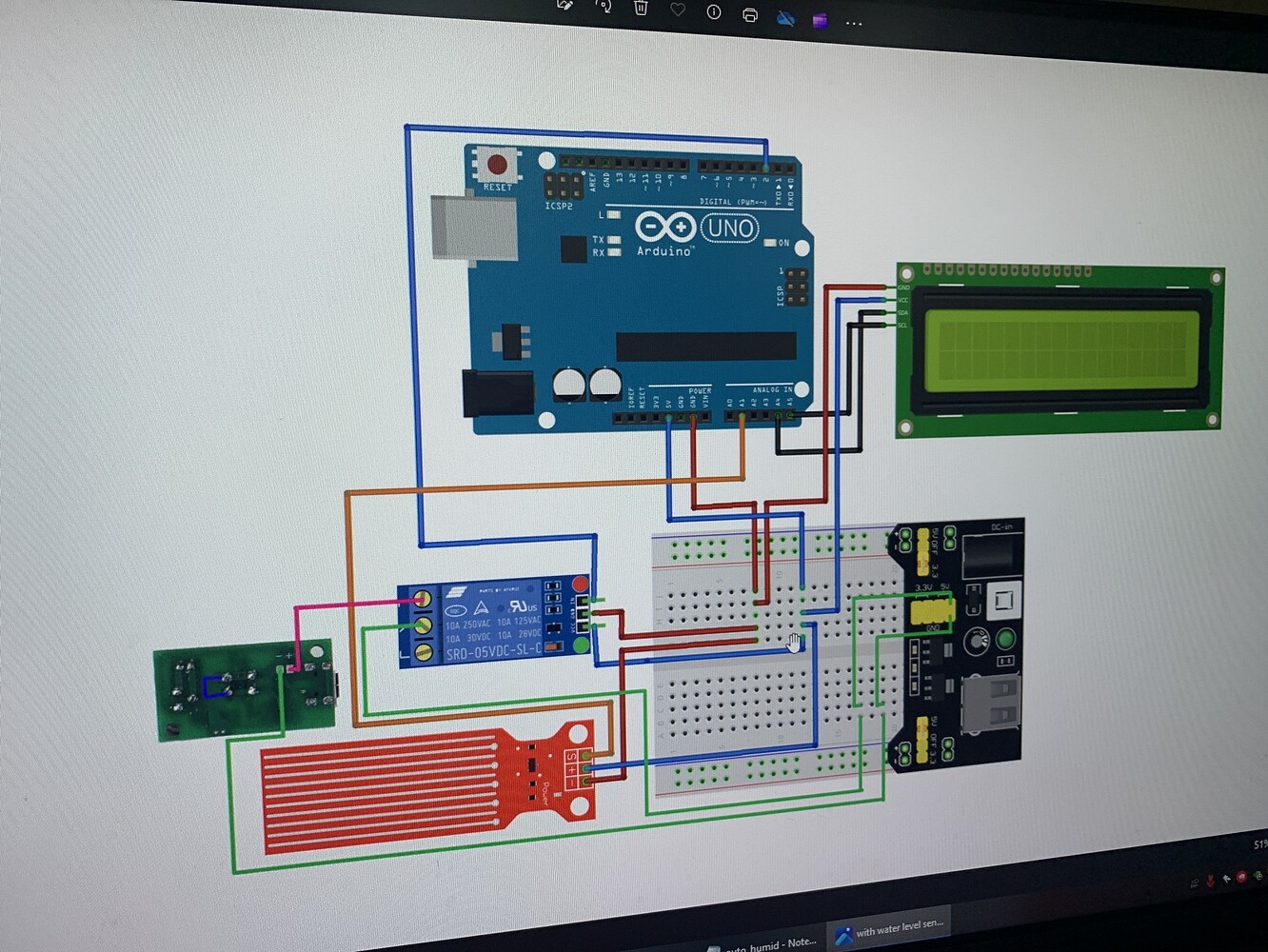Open the See more ellipsis menu

point(854,23)
